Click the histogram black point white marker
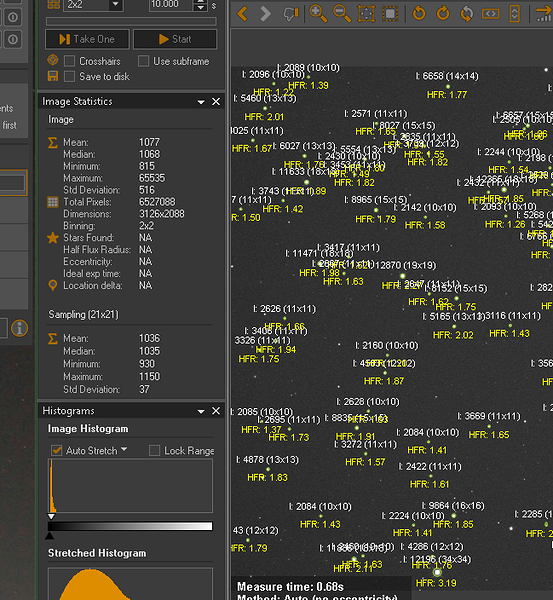 click(x=51, y=517)
